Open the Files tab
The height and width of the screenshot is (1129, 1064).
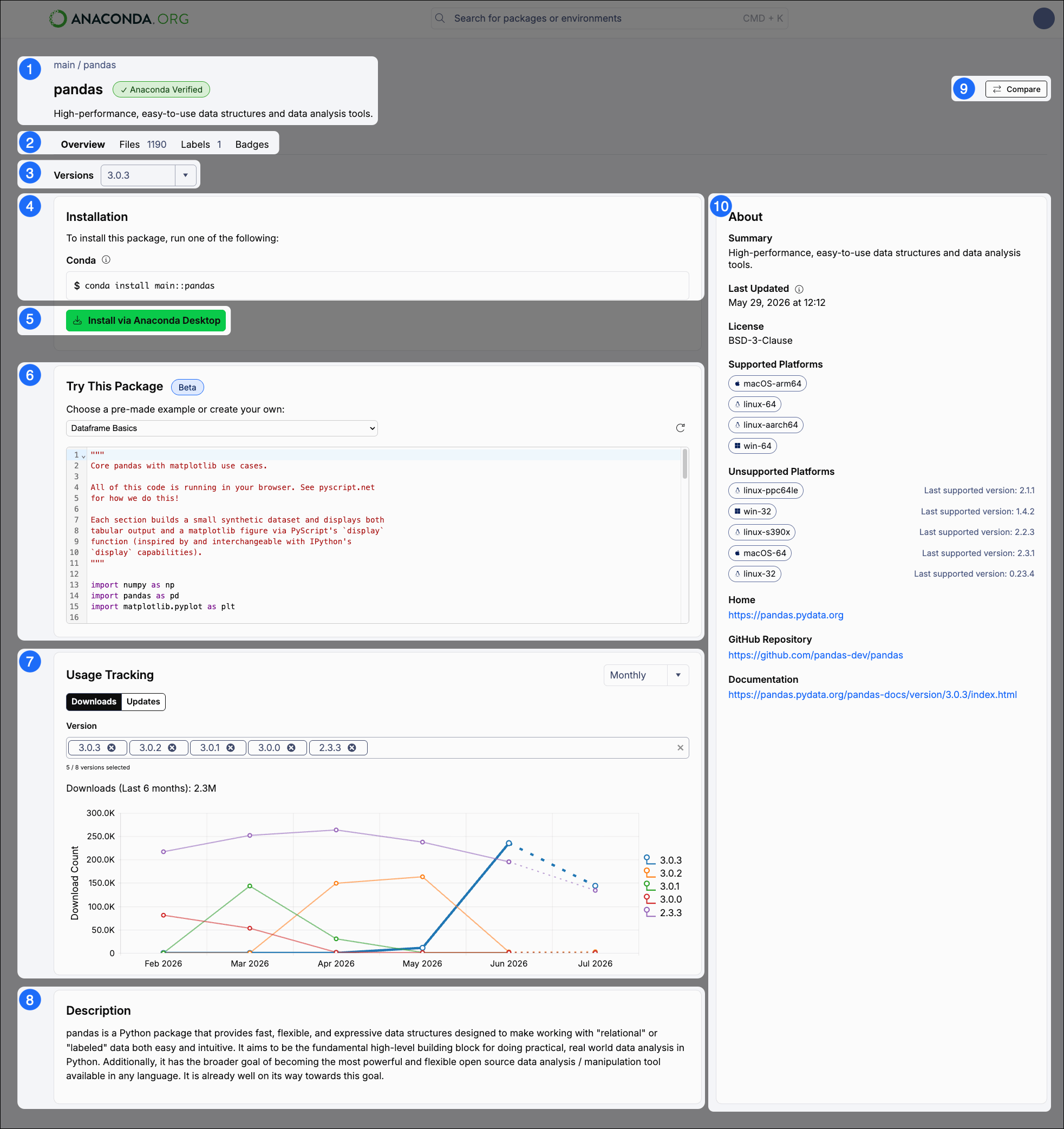click(142, 144)
